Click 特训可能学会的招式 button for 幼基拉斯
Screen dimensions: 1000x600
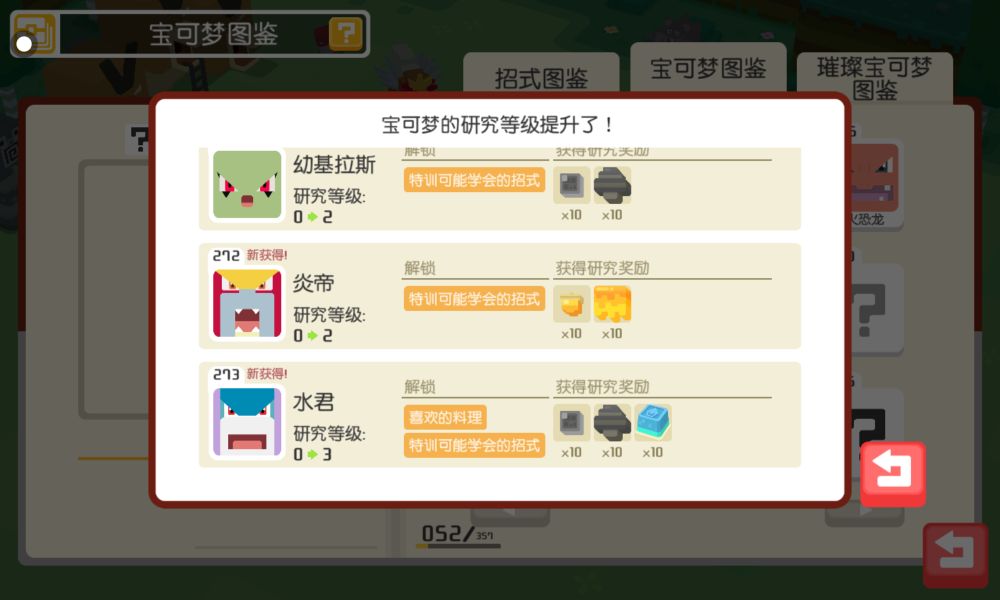click(x=474, y=180)
